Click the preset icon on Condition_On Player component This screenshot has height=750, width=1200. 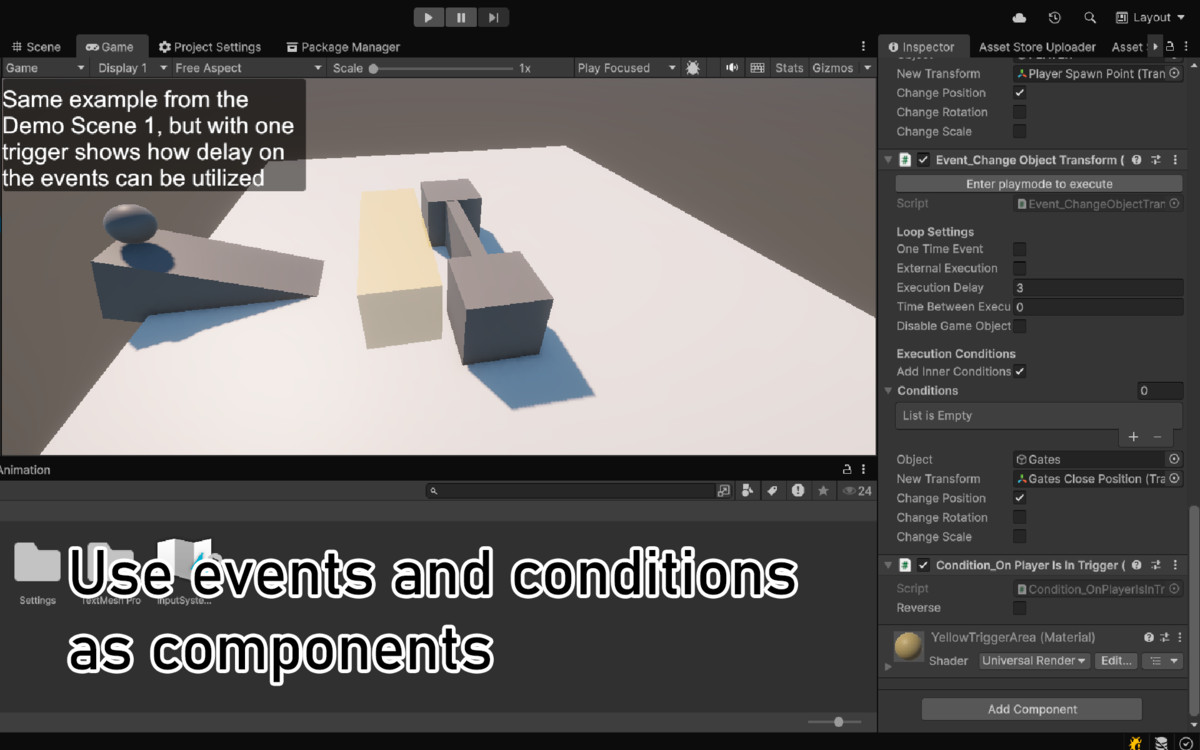tap(1155, 565)
